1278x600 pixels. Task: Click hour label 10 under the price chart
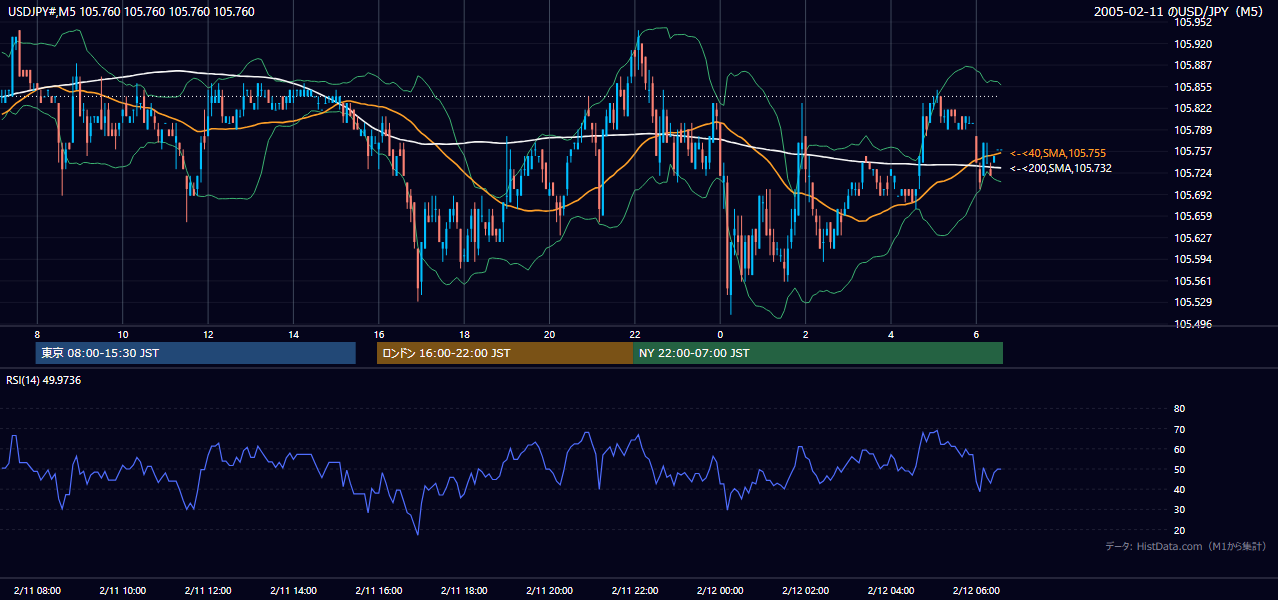tap(122, 333)
